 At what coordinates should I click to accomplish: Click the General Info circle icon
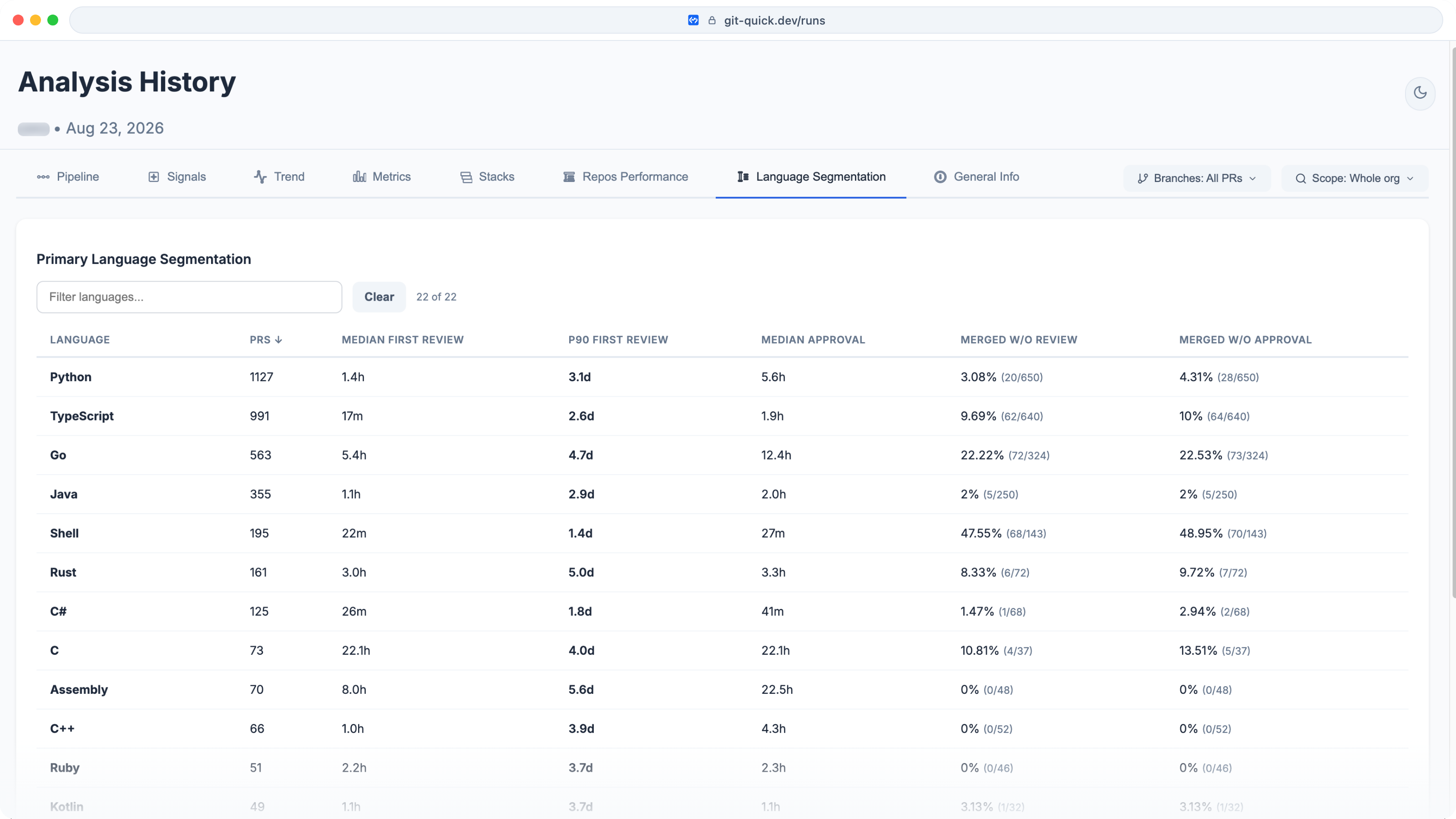pyautogui.click(x=940, y=177)
